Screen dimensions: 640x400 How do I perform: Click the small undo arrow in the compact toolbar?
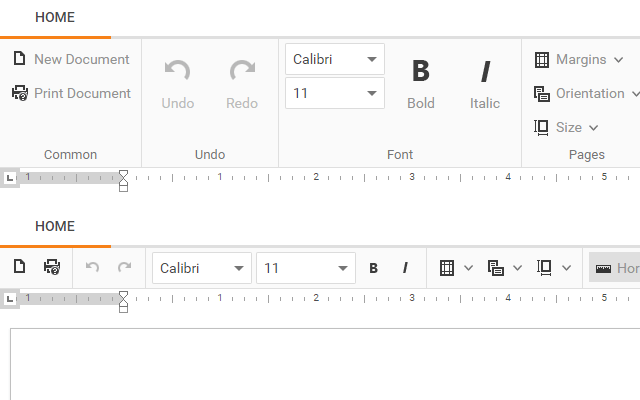[93, 267]
